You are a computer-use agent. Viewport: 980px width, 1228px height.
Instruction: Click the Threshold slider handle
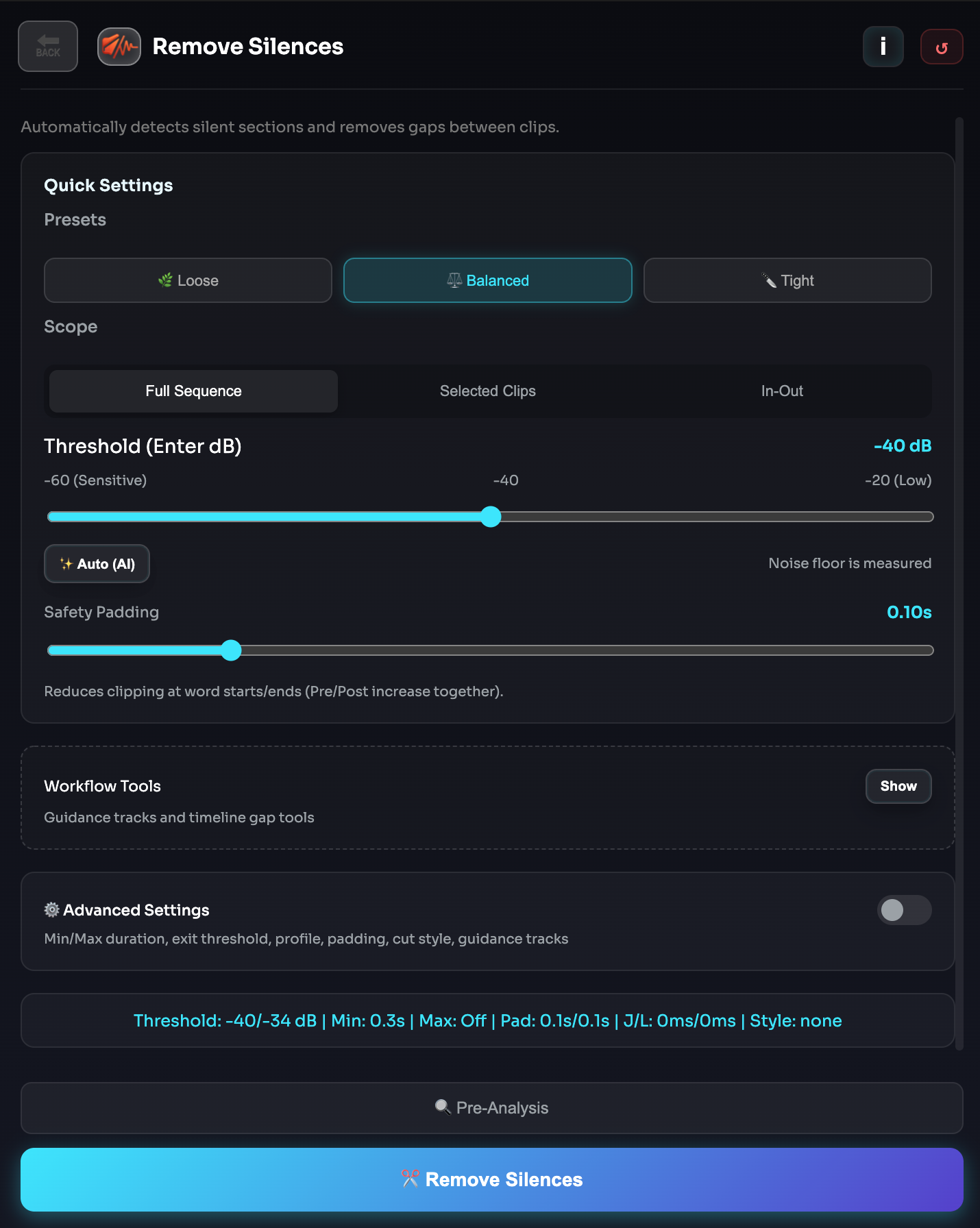click(x=491, y=517)
